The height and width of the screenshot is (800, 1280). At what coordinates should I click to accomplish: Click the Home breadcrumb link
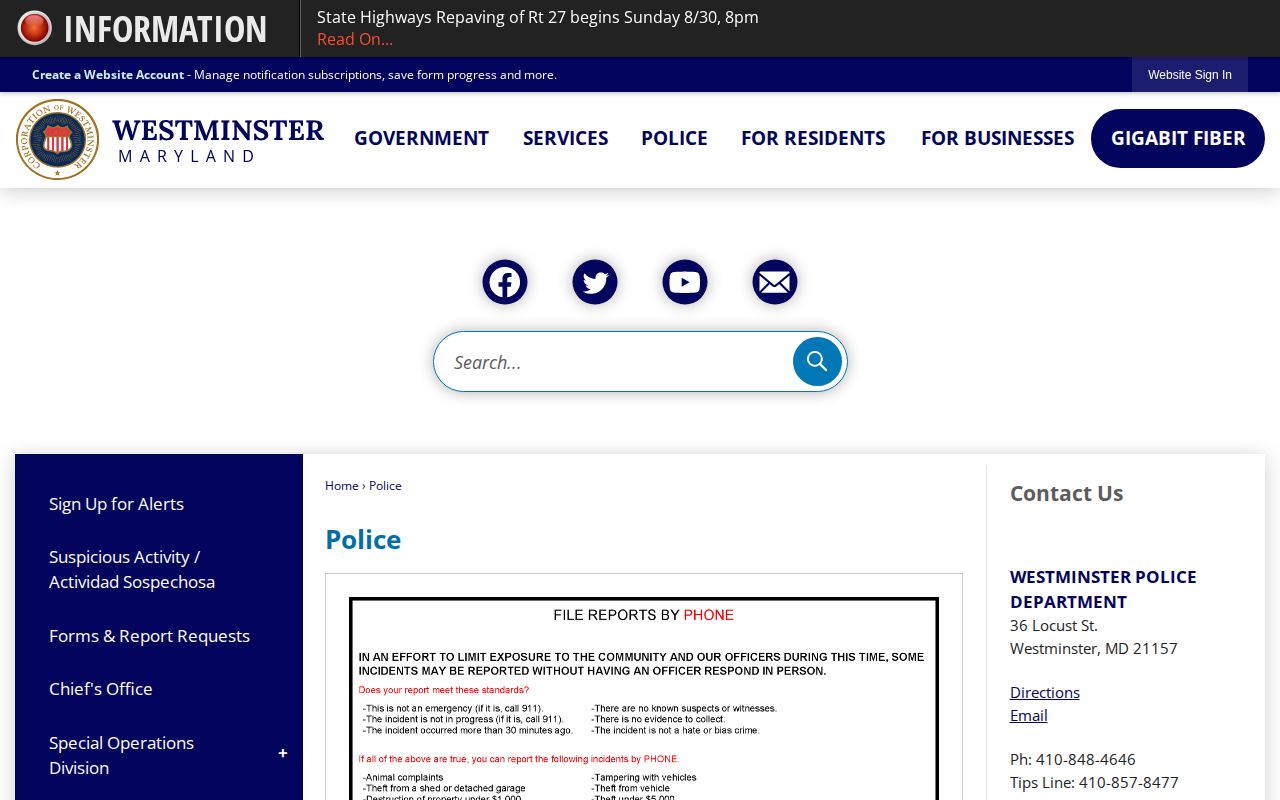(x=341, y=486)
